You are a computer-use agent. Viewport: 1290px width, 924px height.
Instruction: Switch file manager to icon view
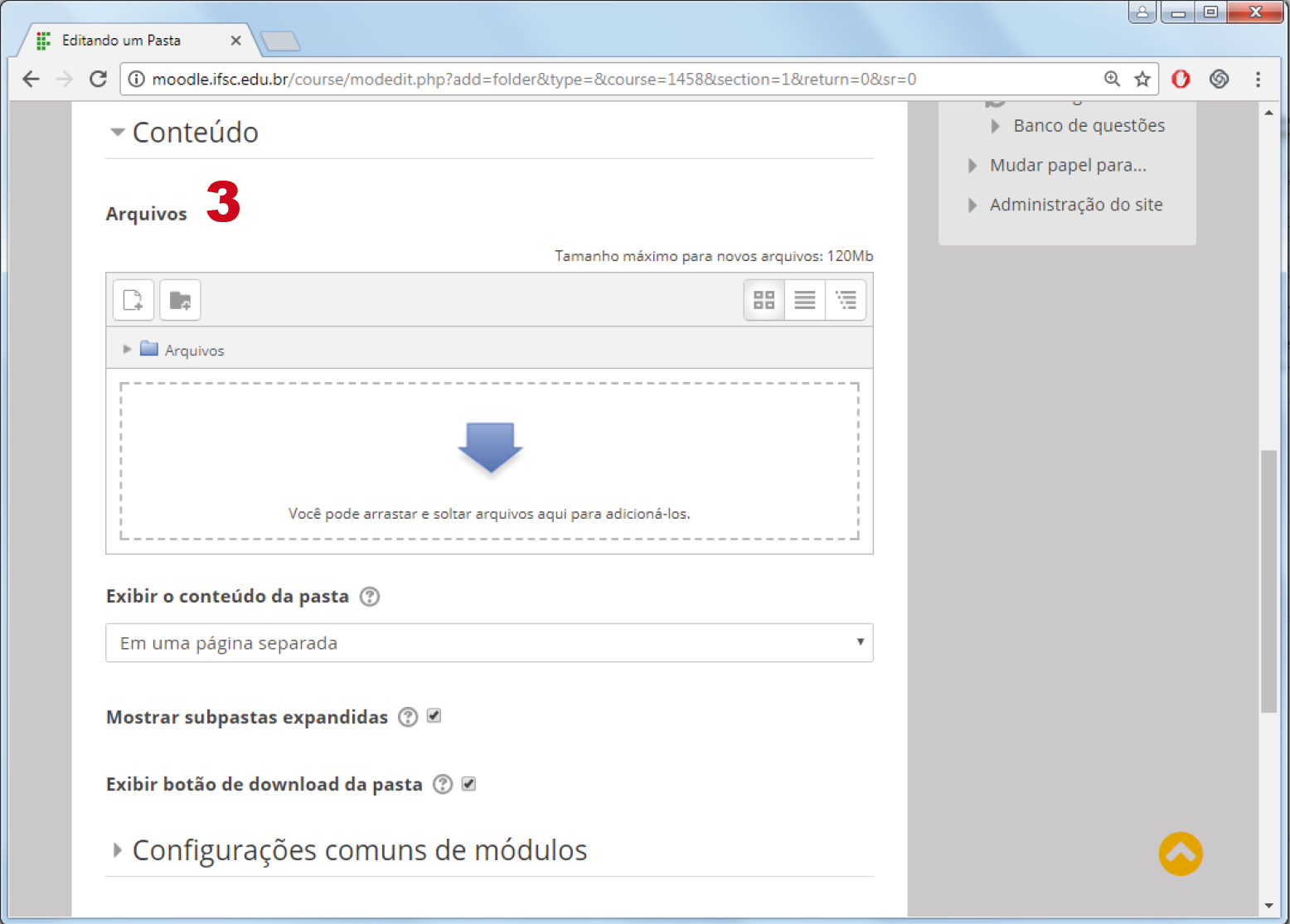coord(764,300)
